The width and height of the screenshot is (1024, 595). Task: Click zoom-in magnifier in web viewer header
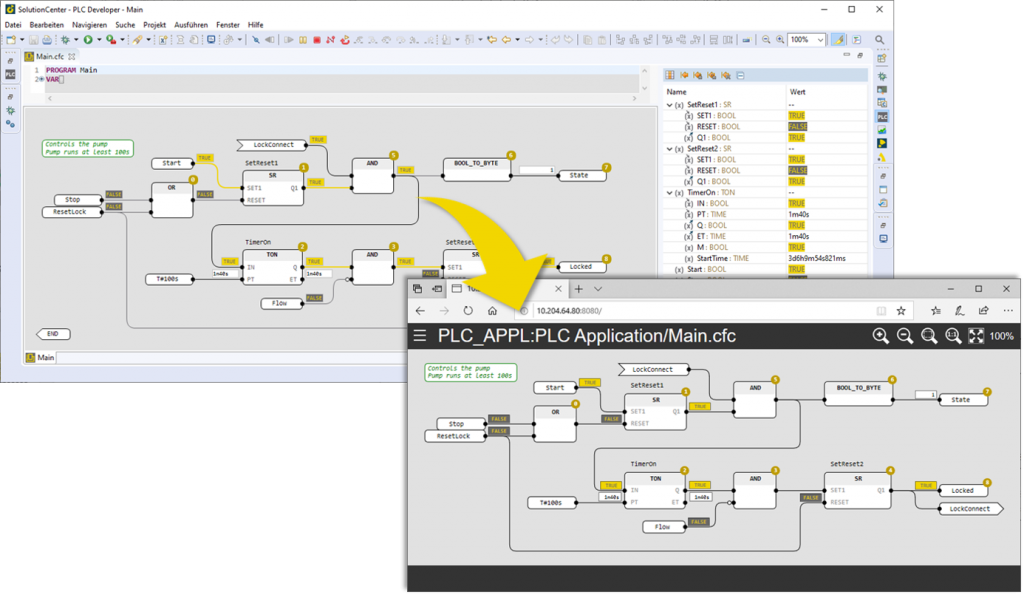point(880,336)
